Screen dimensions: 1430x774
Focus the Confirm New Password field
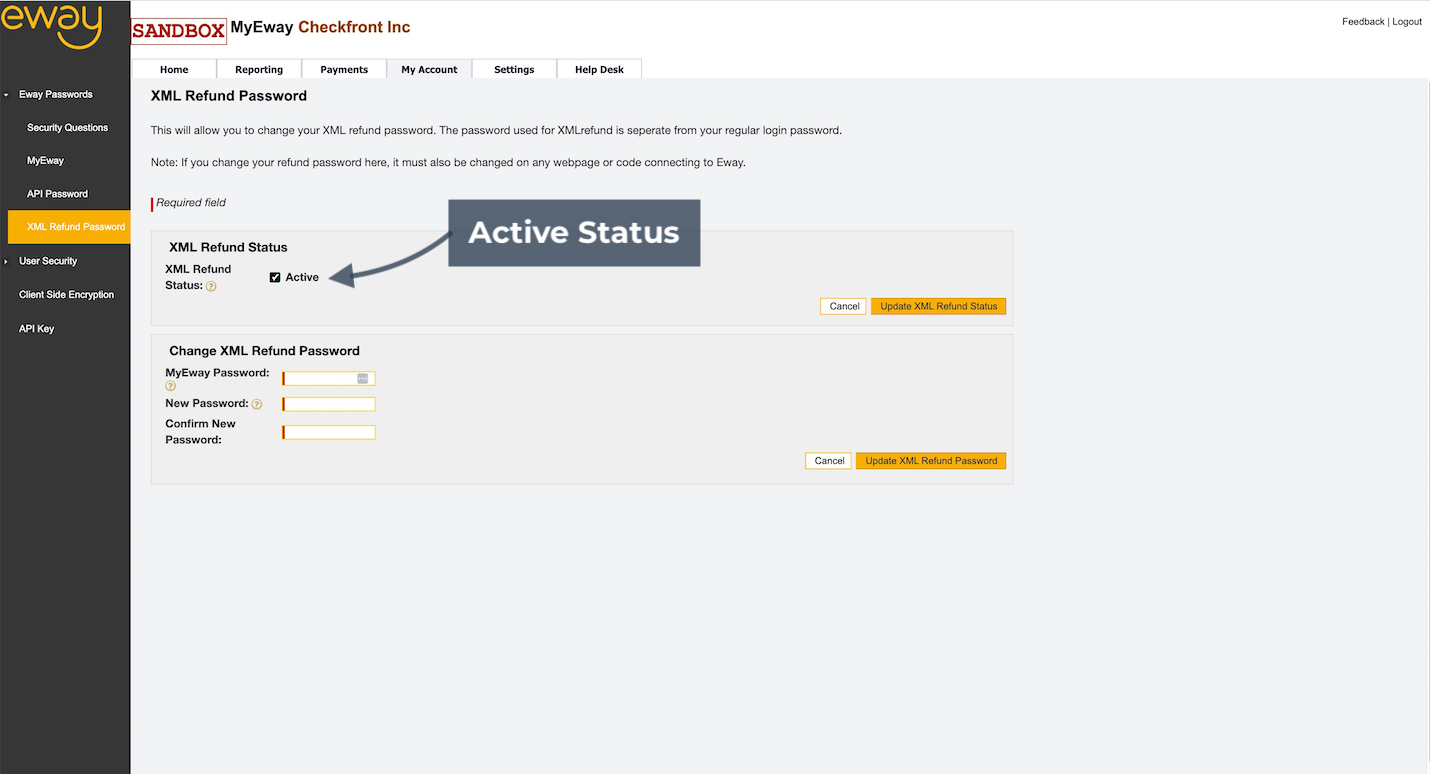[x=329, y=432]
